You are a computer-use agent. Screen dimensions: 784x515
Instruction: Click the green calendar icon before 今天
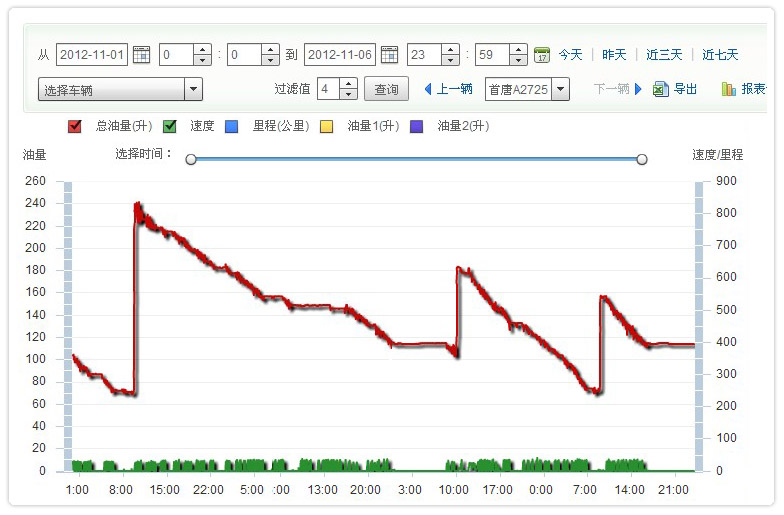click(542, 54)
